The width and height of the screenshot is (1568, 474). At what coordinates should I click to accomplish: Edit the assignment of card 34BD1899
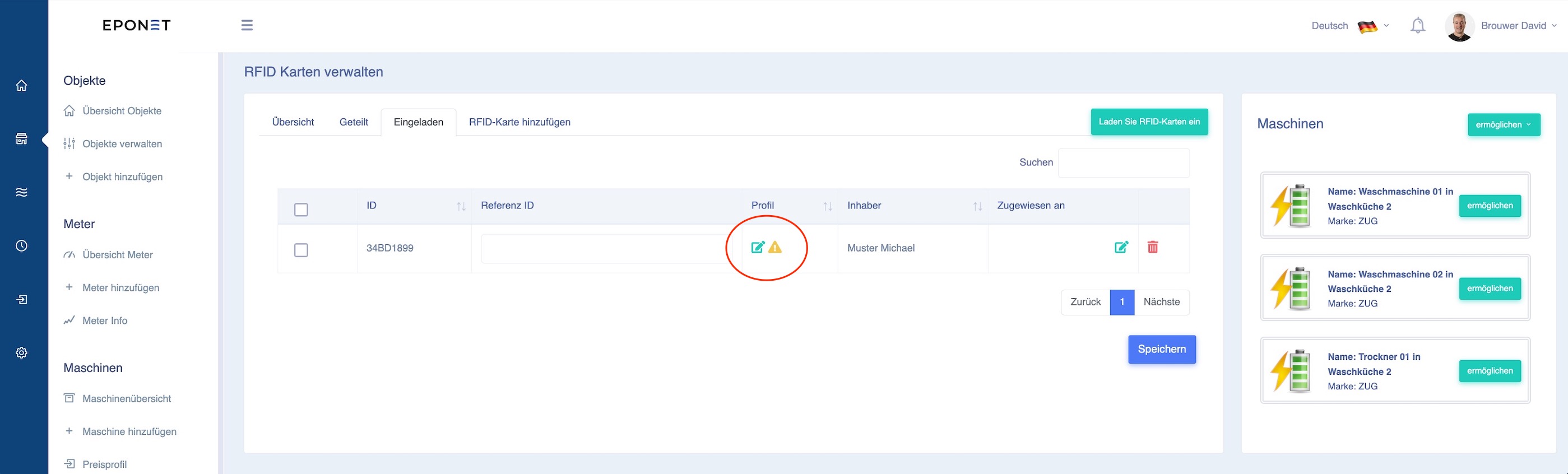[1121, 247]
